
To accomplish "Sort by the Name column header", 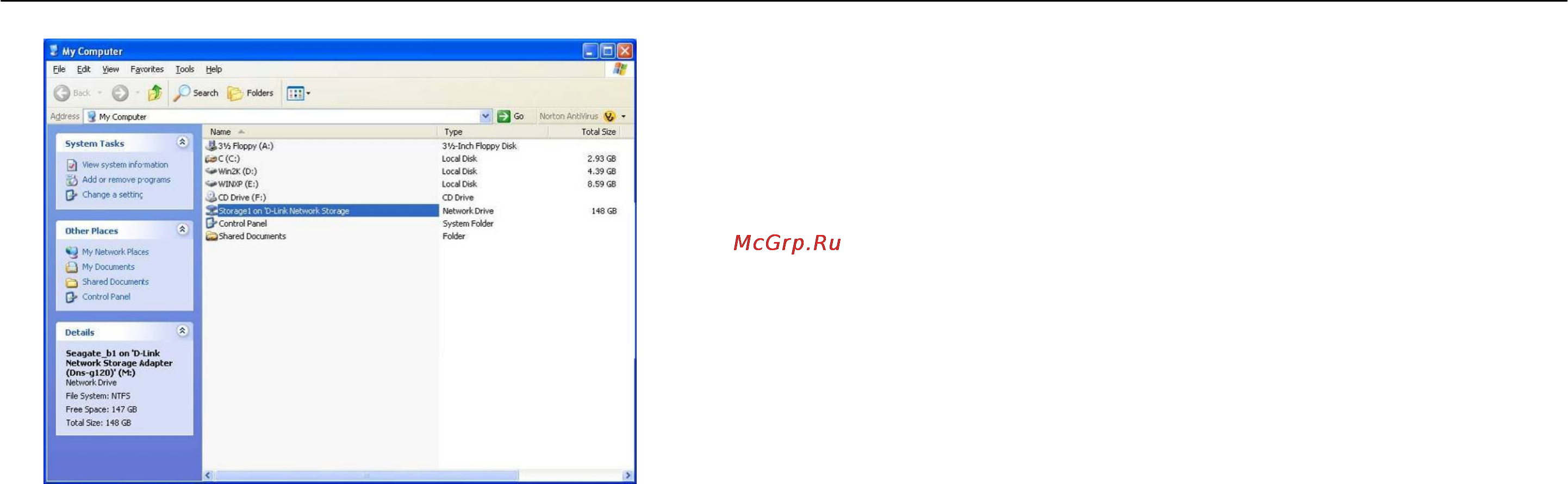I will pos(320,132).
